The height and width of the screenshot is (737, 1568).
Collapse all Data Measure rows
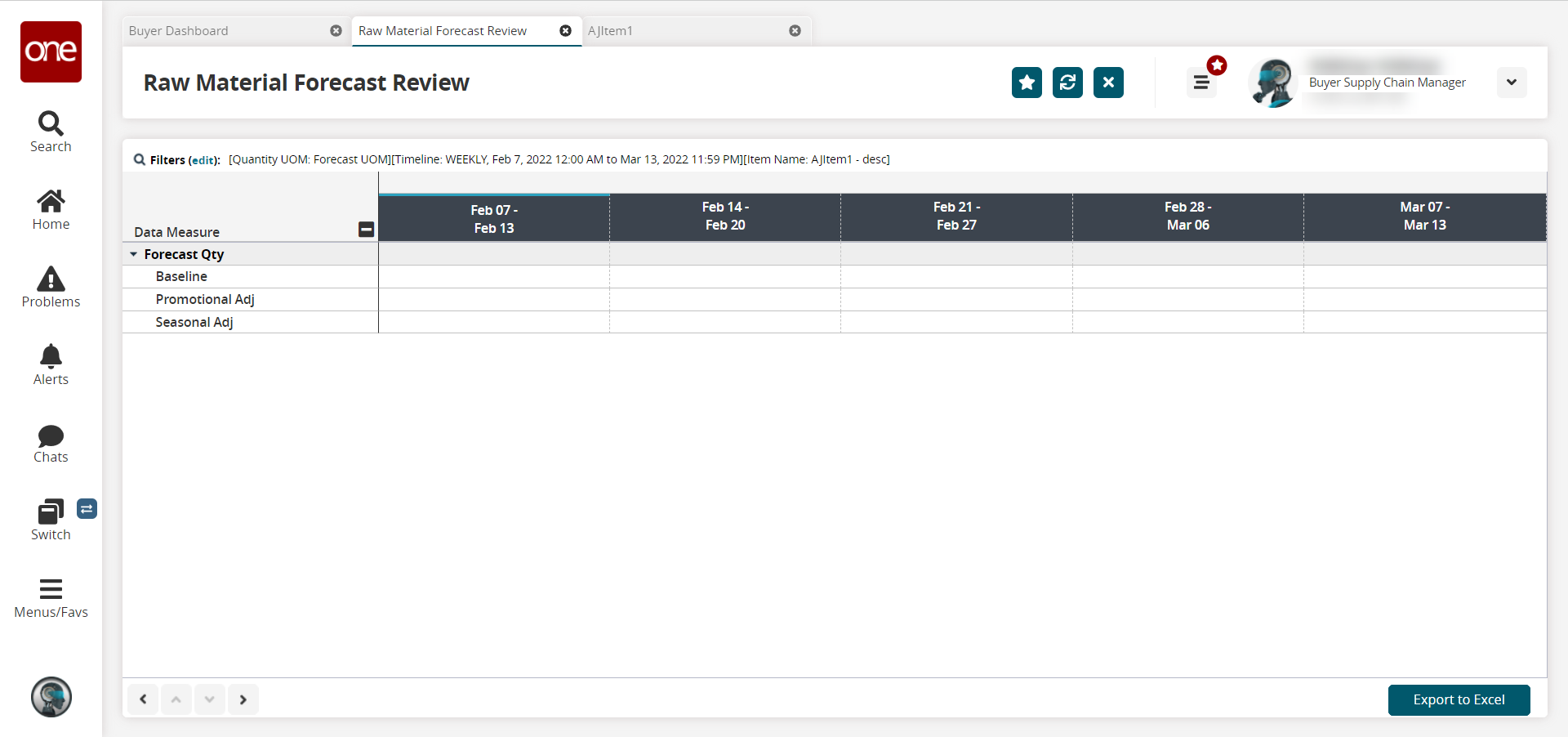point(367,230)
